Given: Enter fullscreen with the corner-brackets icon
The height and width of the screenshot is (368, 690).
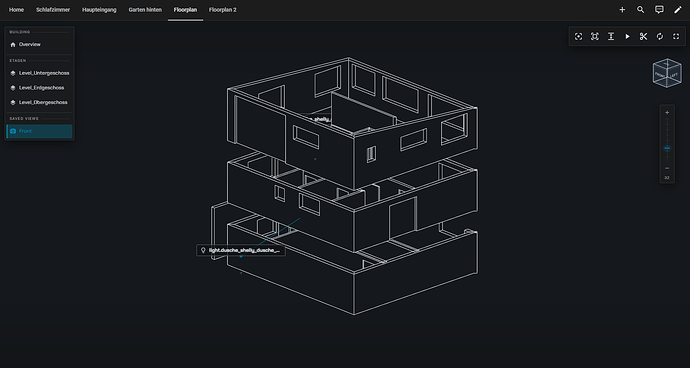Looking at the screenshot, I should [x=676, y=37].
